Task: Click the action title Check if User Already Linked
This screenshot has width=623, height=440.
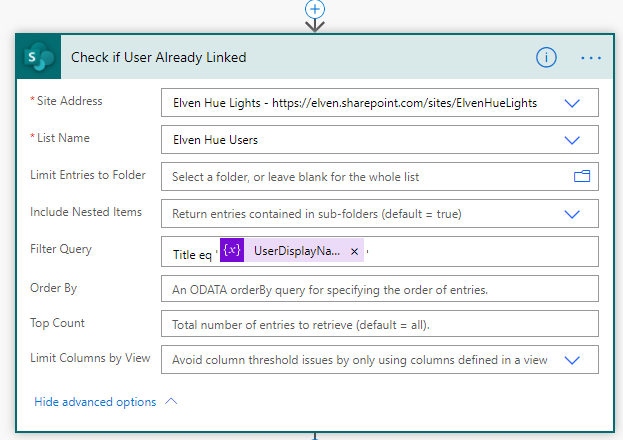Action: (x=159, y=57)
